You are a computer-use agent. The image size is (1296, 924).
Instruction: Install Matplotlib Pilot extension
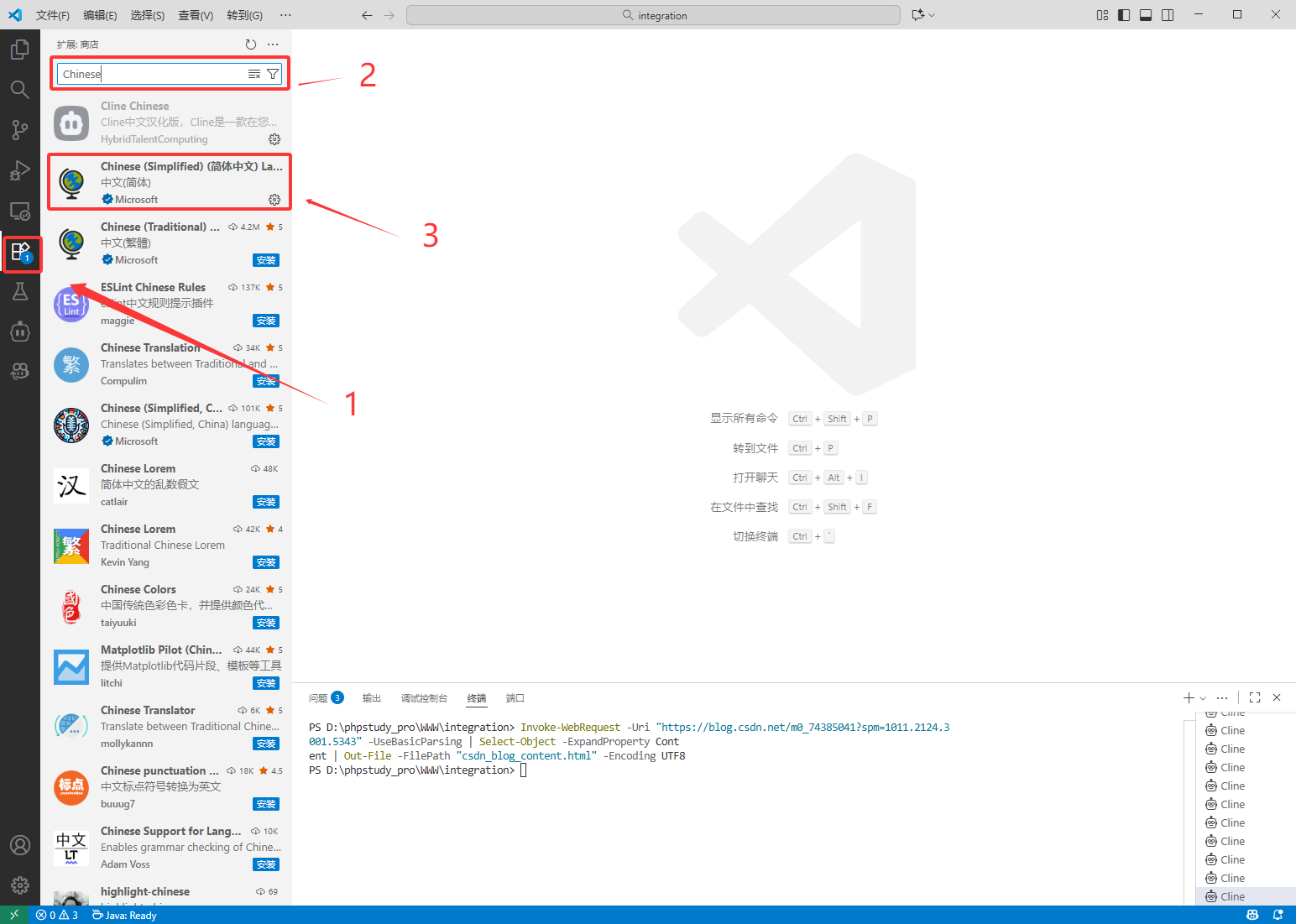point(266,683)
